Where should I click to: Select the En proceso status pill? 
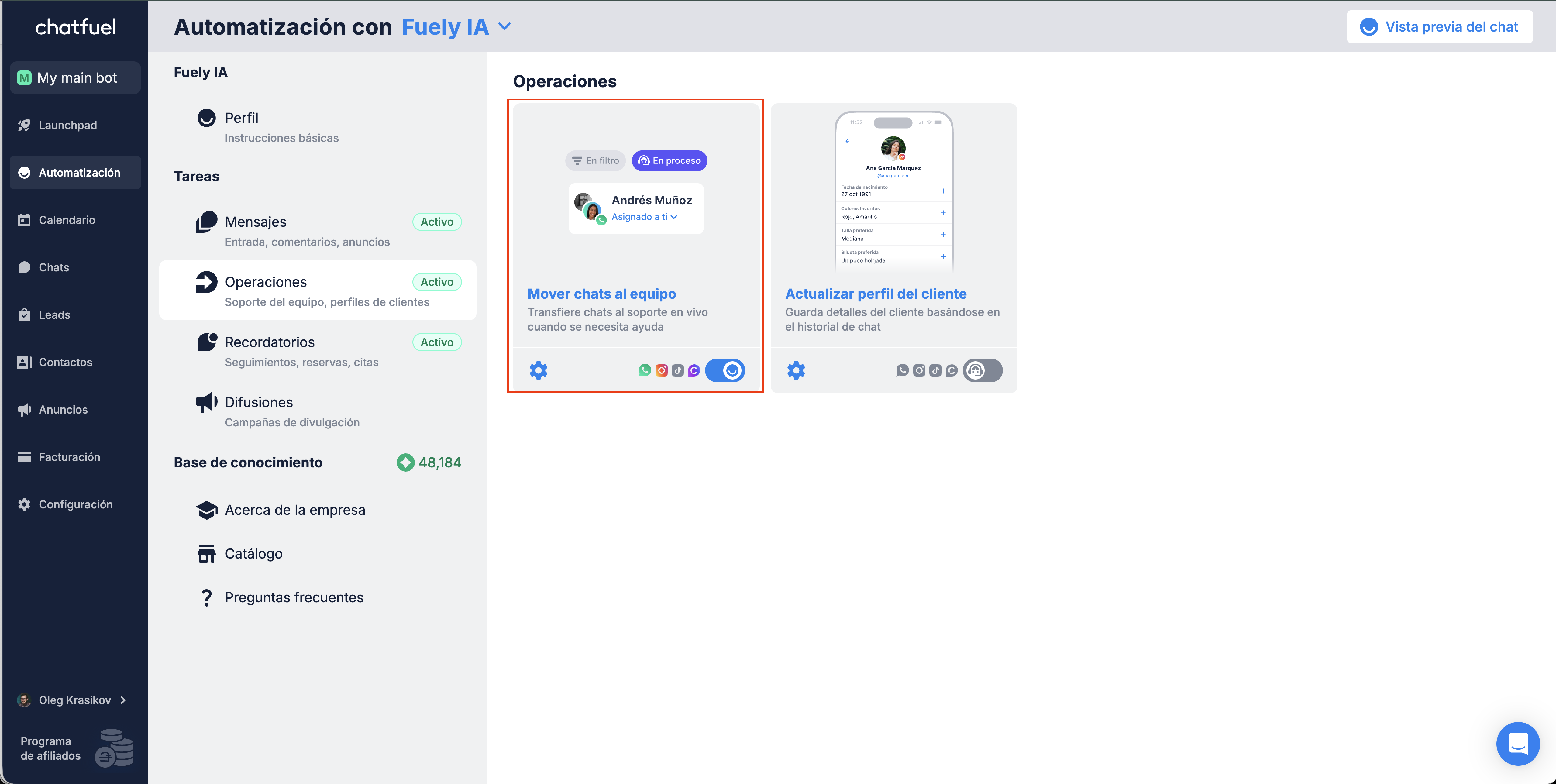(x=669, y=161)
